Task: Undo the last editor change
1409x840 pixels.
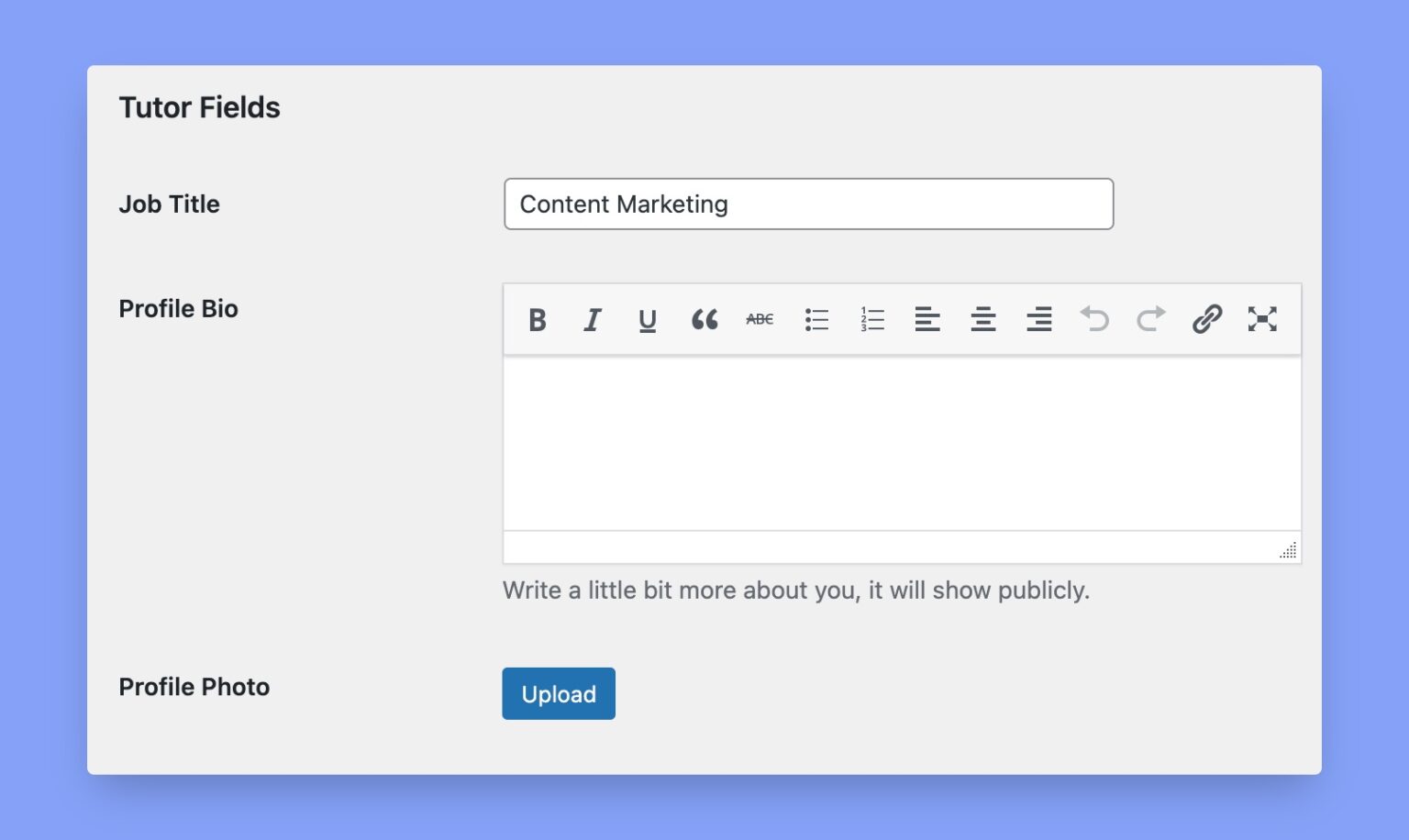Action: [1094, 319]
